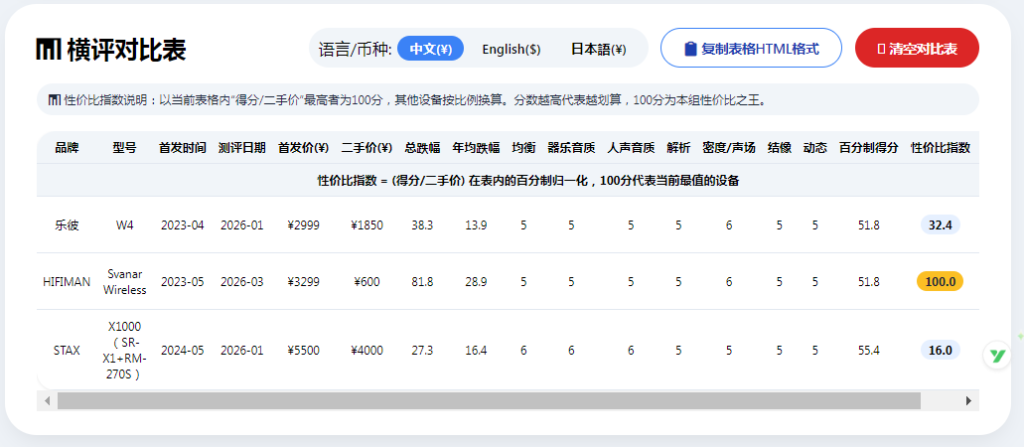Click the comparison table logo icon

pyautogui.click(x=49, y=49)
